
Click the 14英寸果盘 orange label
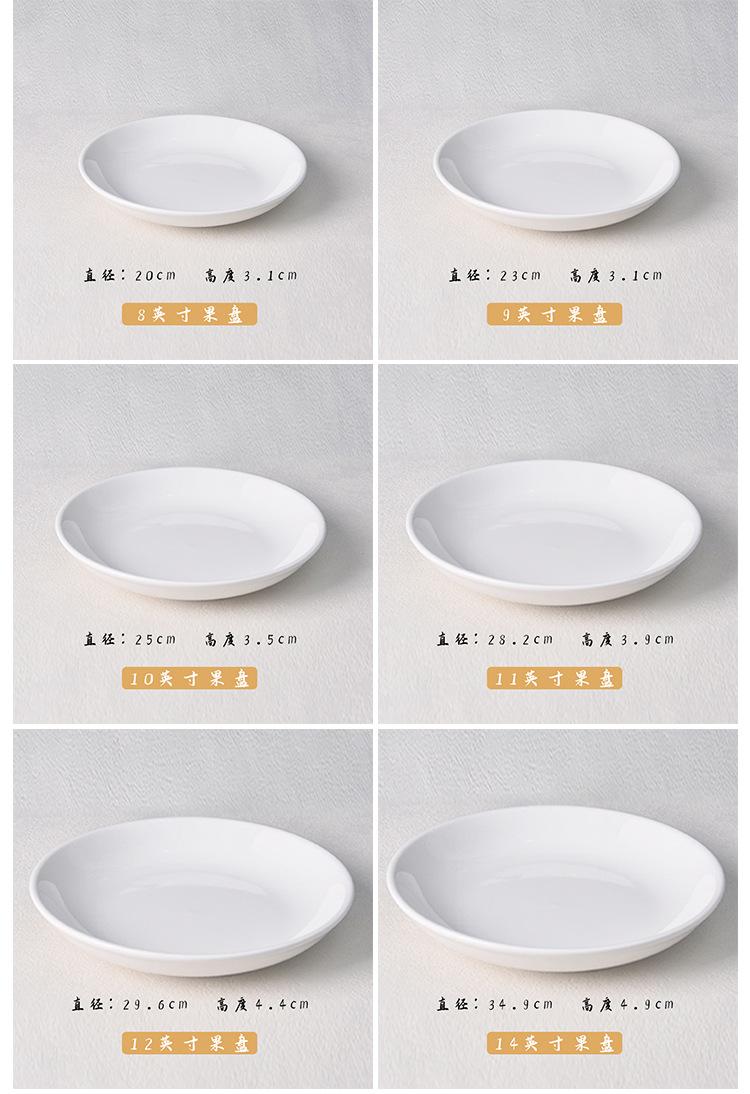555,1043
